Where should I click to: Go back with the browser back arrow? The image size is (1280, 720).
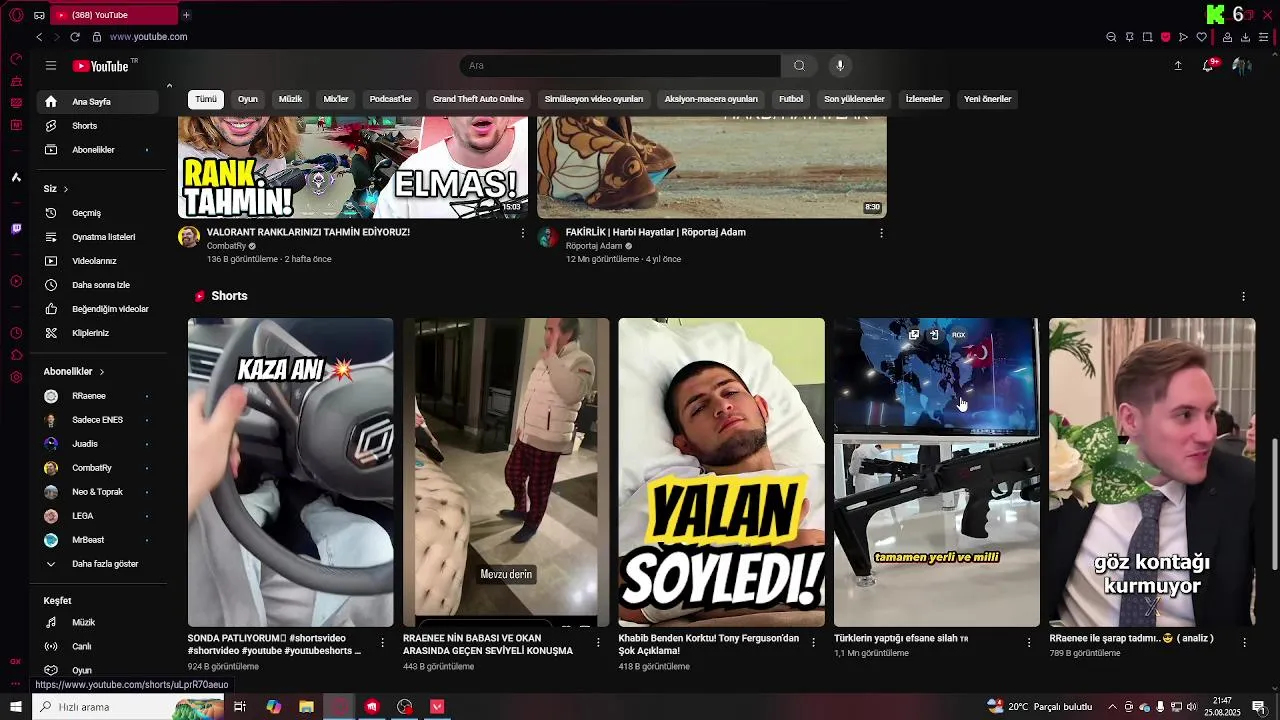[x=39, y=37]
